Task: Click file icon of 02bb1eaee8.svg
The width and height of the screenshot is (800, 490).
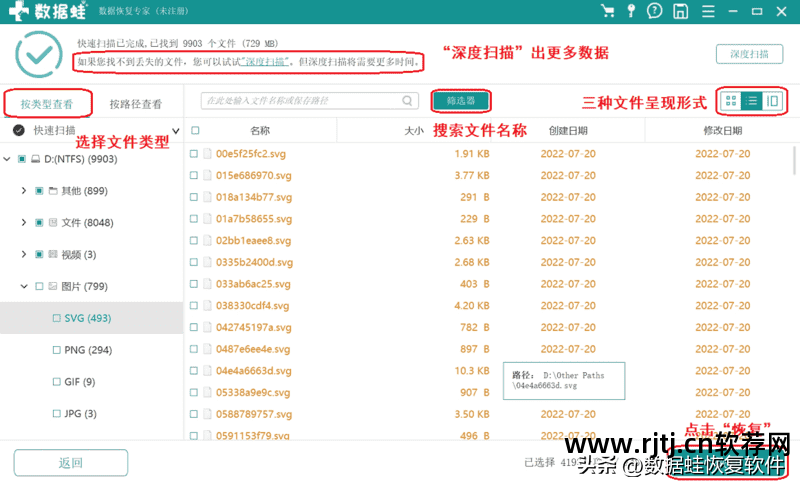Action: 207,240
